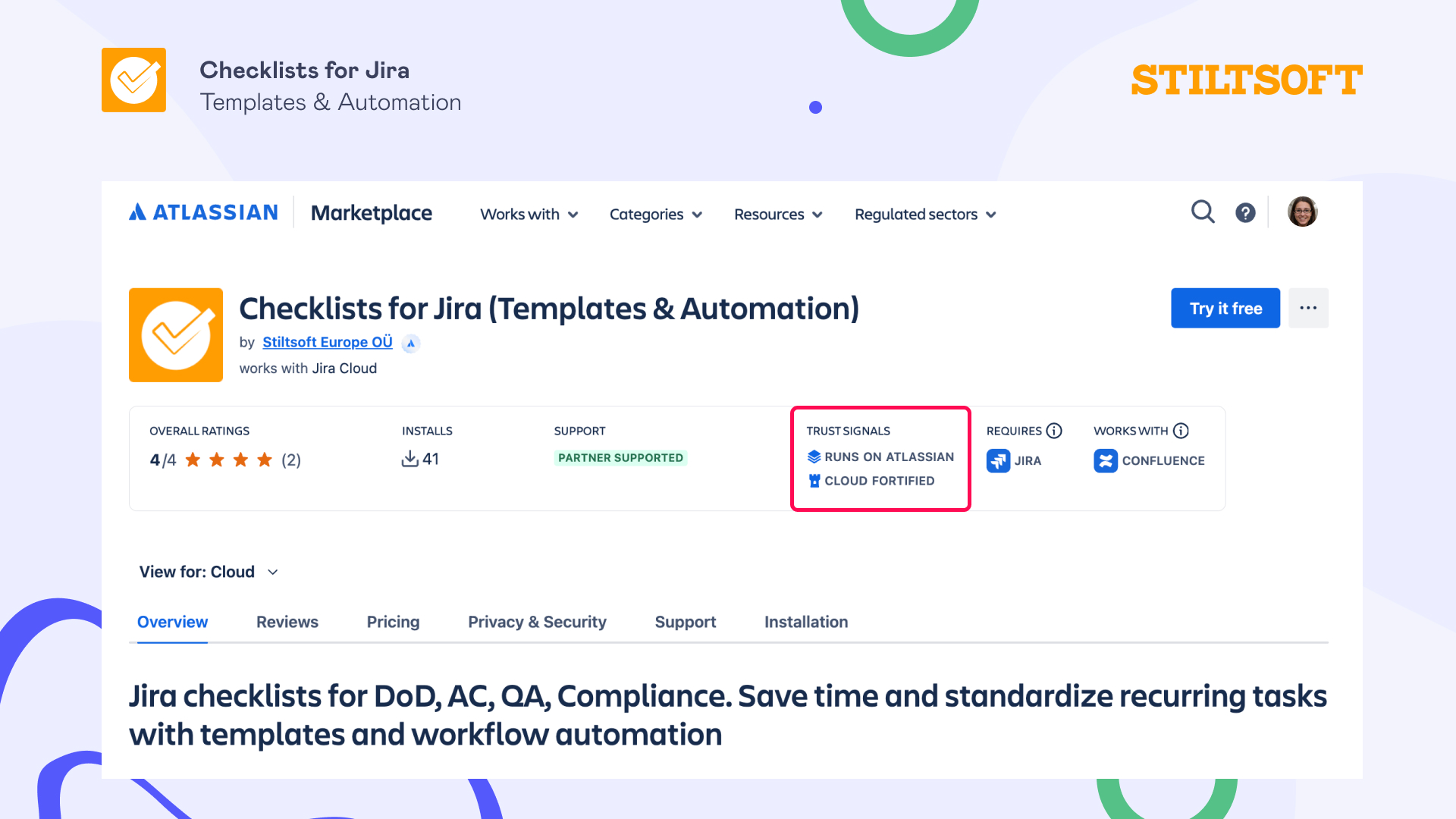Open the three-dot more actions menu
The image size is (1456, 819).
1308,308
